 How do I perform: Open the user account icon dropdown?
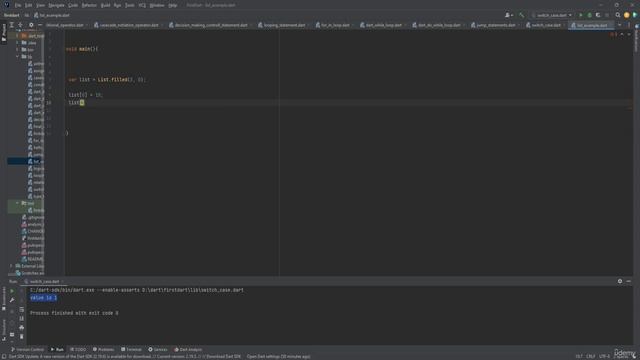coord(509,15)
